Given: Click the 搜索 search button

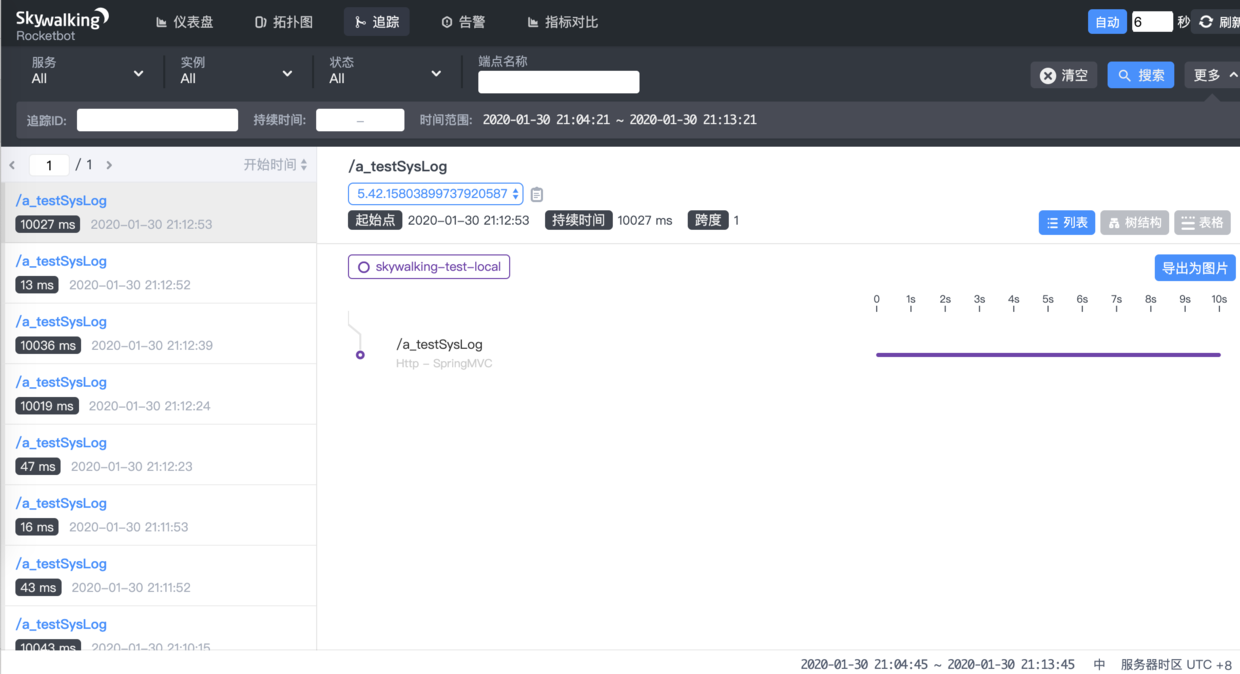Looking at the screenshot, I should coord(1141,75).
